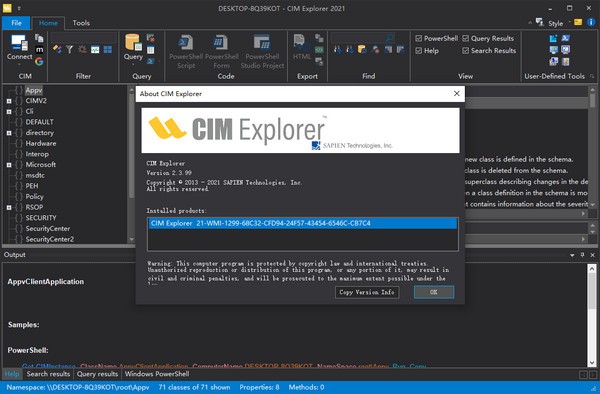This screenshot has height=394, width=600.
Task: Click the Google search icon in CIM group
Action: [39, 61]
